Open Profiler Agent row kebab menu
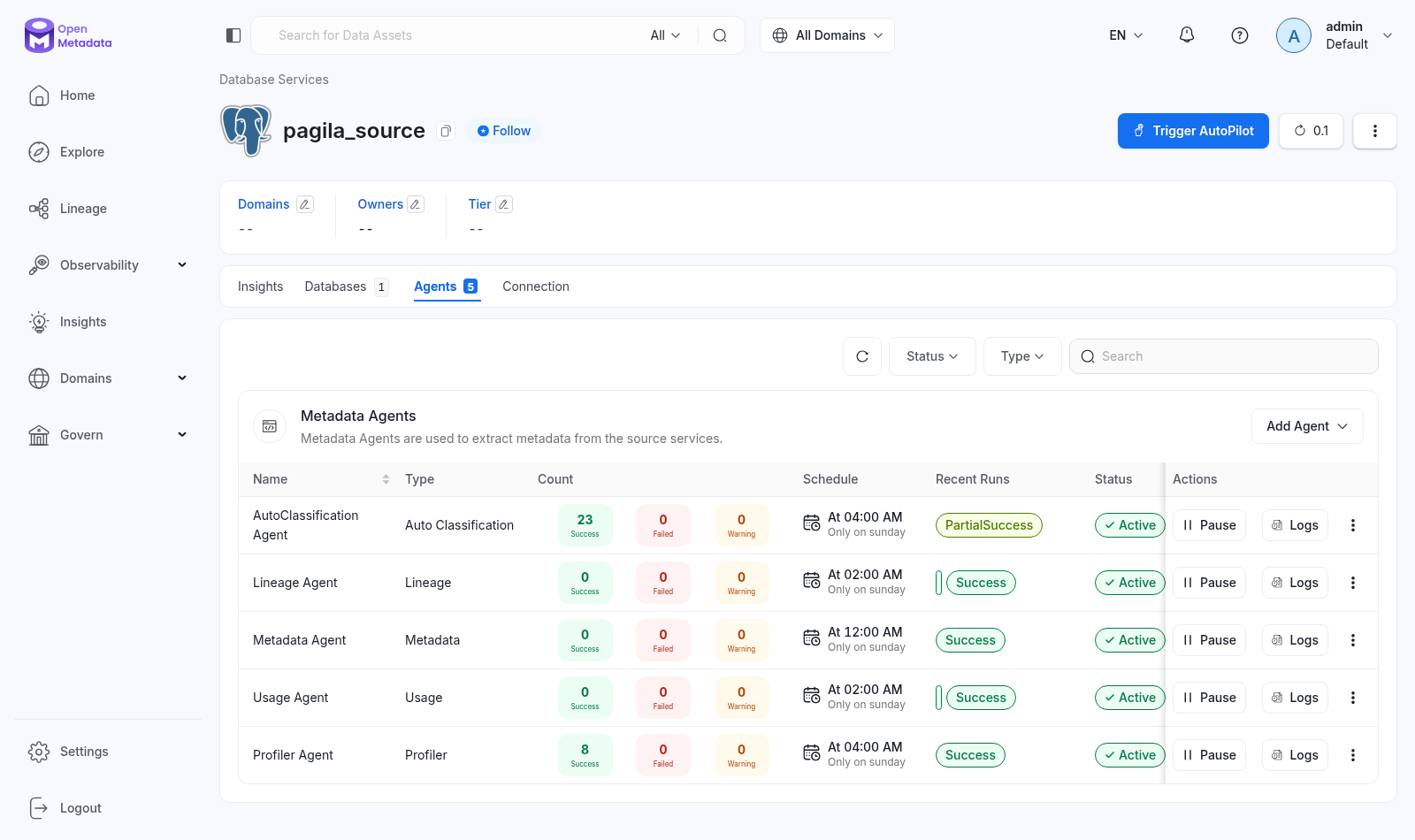This screenshot has height=840, width=1415. coord(1353,755)
